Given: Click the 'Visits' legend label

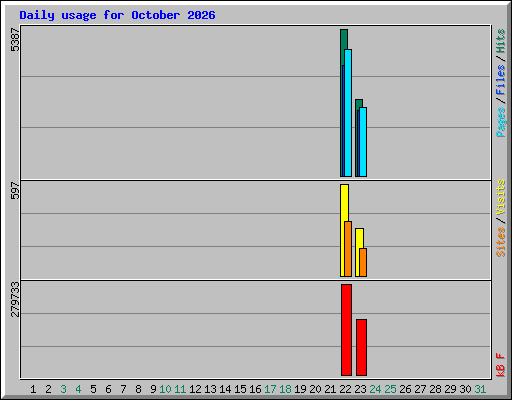Looking at the screenshot, I should coord(501,197).
